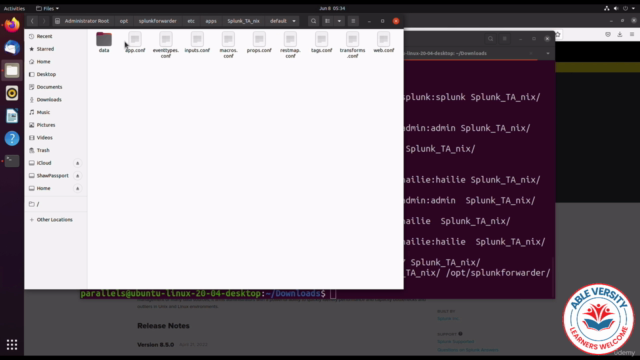
Task: Launch LibreOffice Writer from the dock
Action: click(12, 116)
